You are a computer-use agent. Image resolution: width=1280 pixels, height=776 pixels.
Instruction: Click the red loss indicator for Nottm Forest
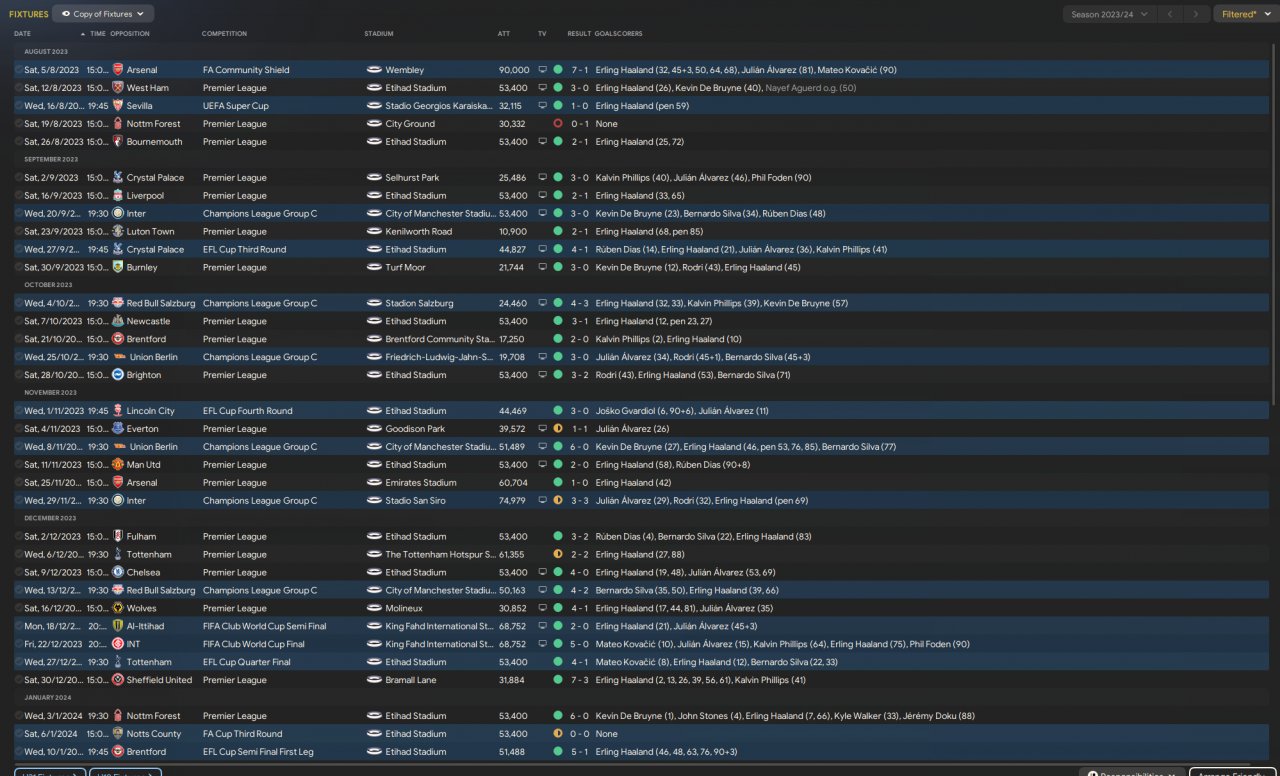pos(558,124)
